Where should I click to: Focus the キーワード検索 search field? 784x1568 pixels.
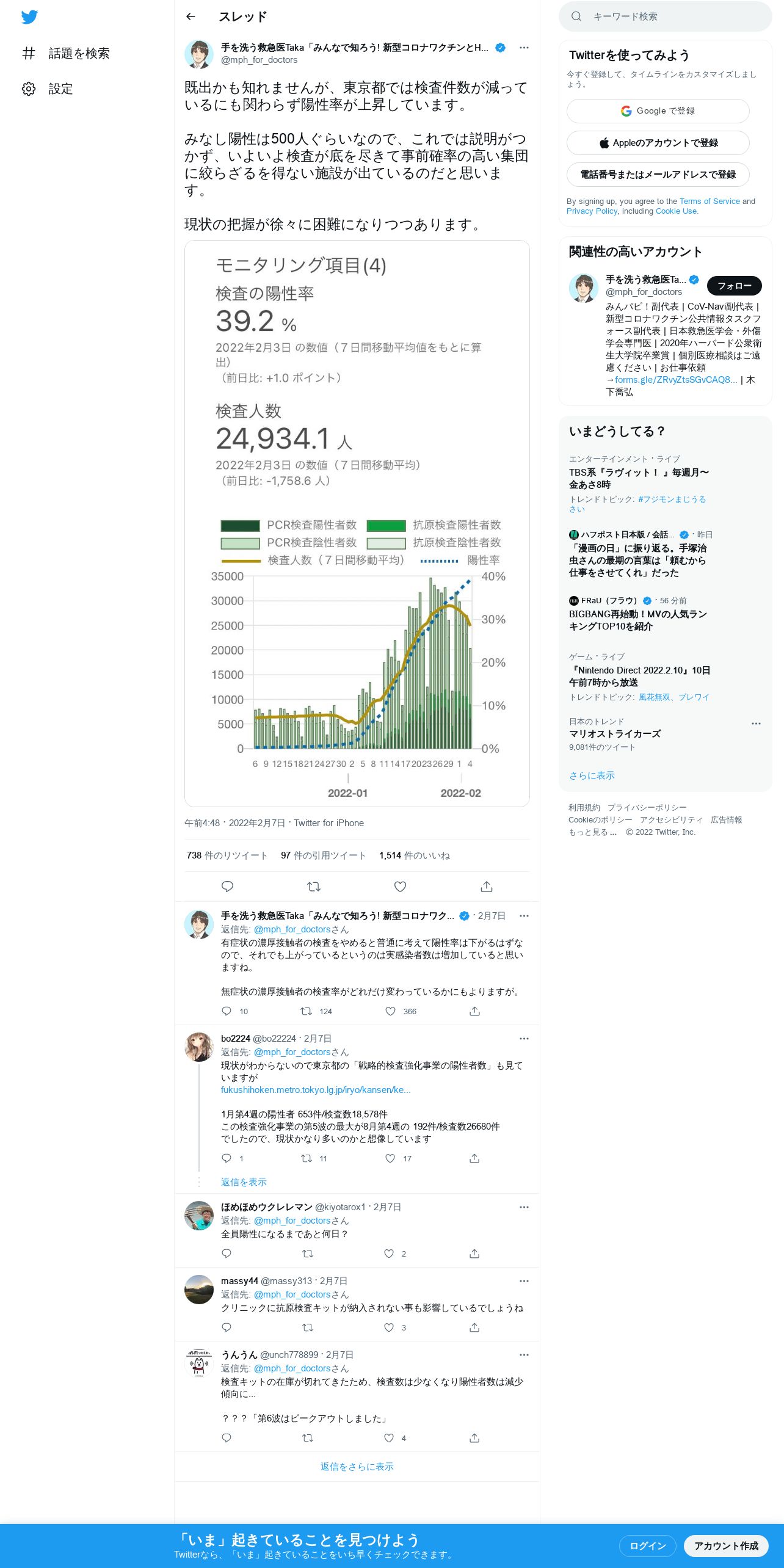pos(666,16)
